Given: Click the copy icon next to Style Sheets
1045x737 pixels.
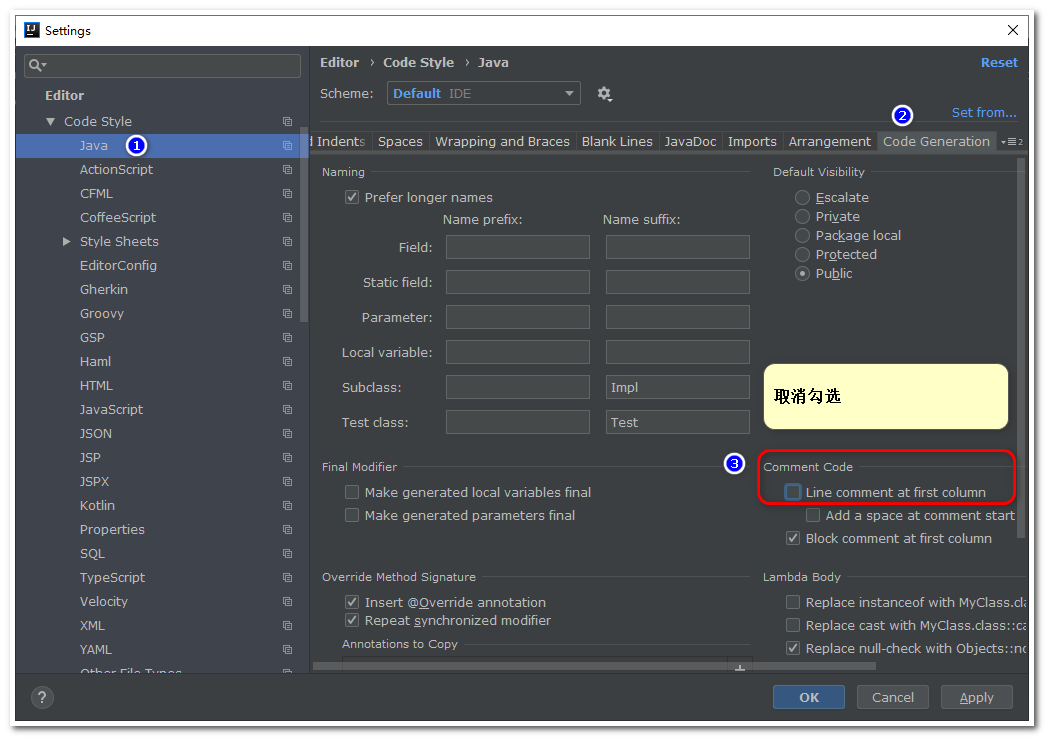Looking at the screenshot, I should point(287,241).
